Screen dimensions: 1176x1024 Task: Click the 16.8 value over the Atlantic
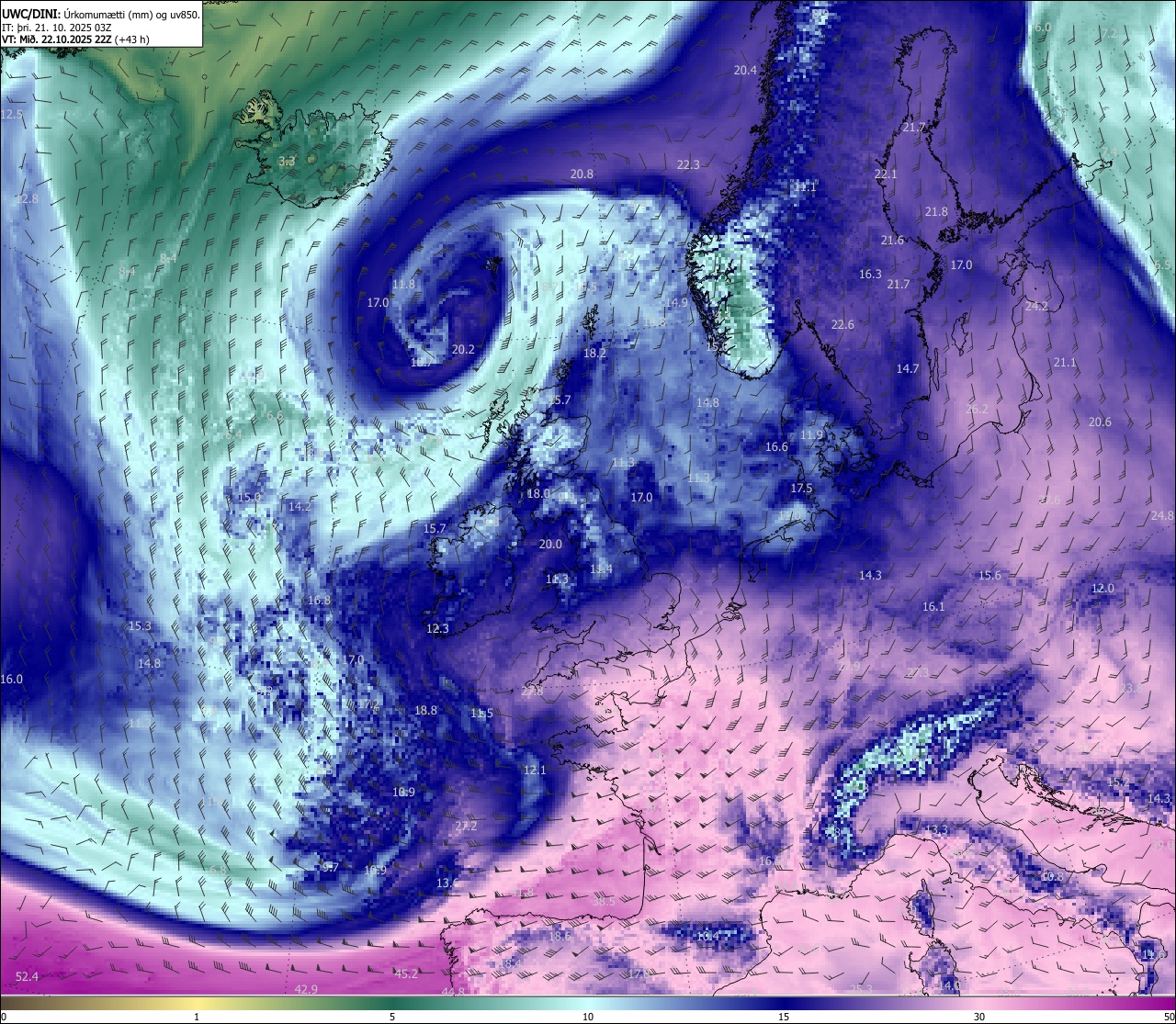(319, 601)
